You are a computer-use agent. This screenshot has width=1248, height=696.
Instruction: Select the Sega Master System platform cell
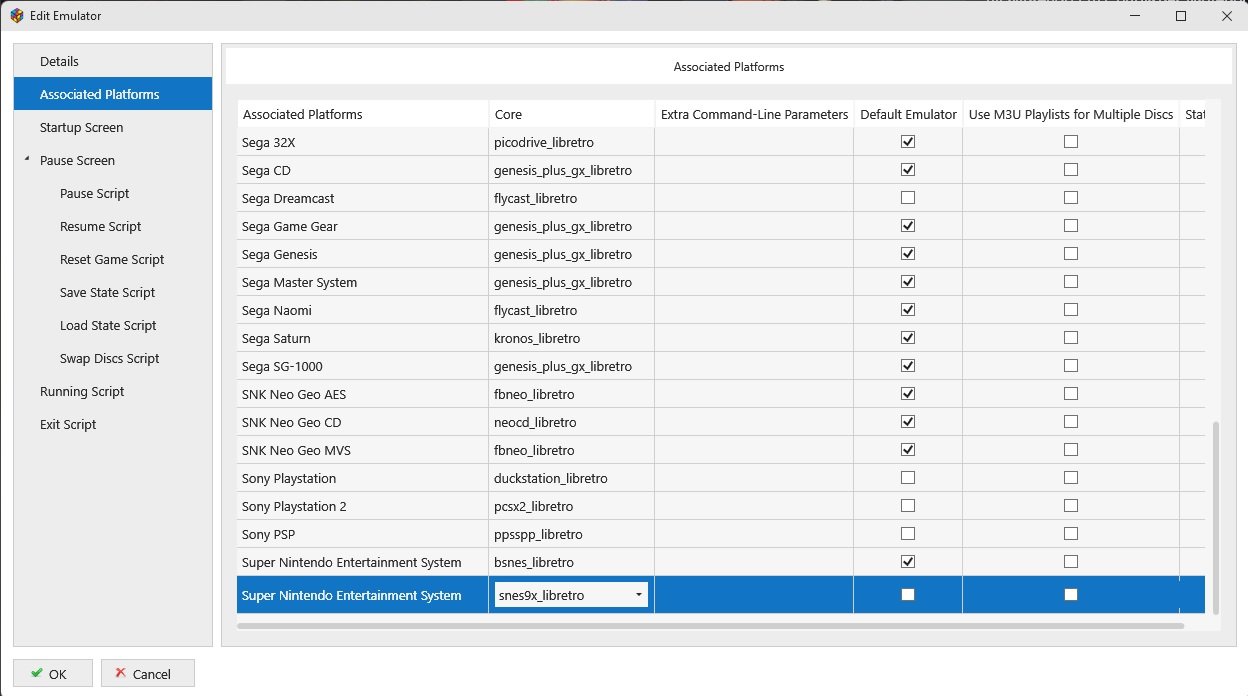coord(363,282)
